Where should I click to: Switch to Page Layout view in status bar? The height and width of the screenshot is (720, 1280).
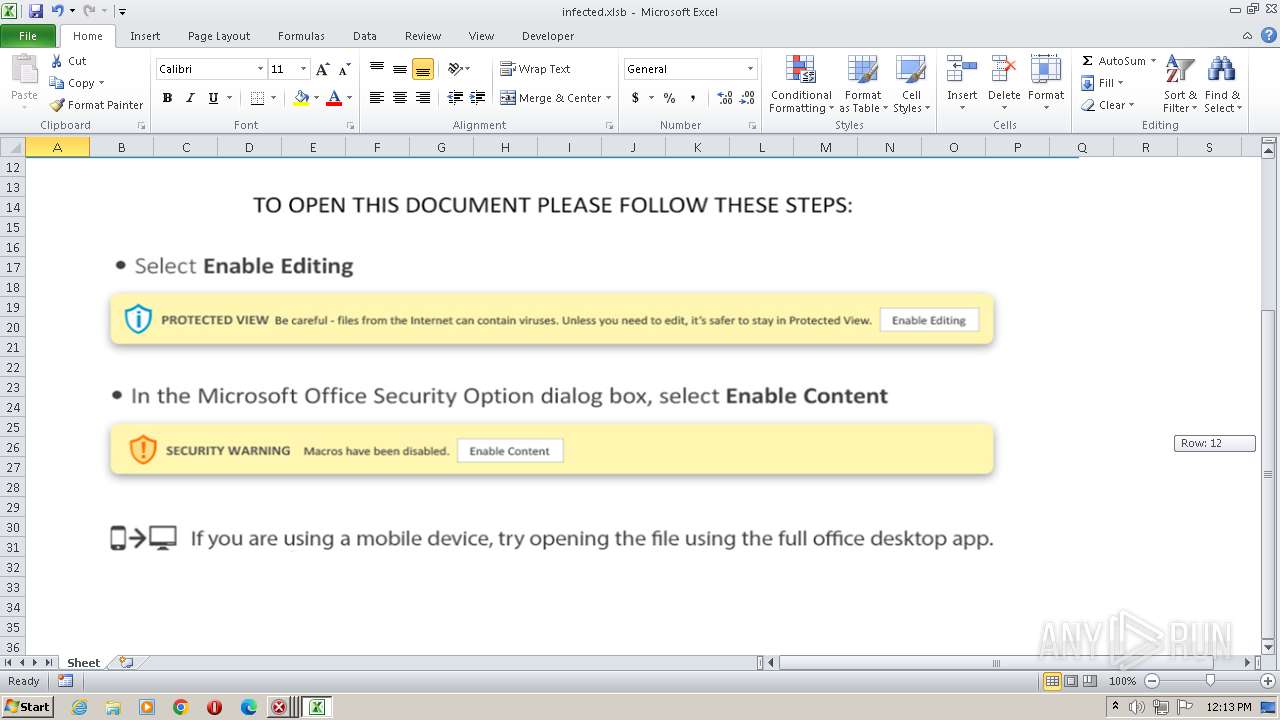click(x=1071, y=681)
